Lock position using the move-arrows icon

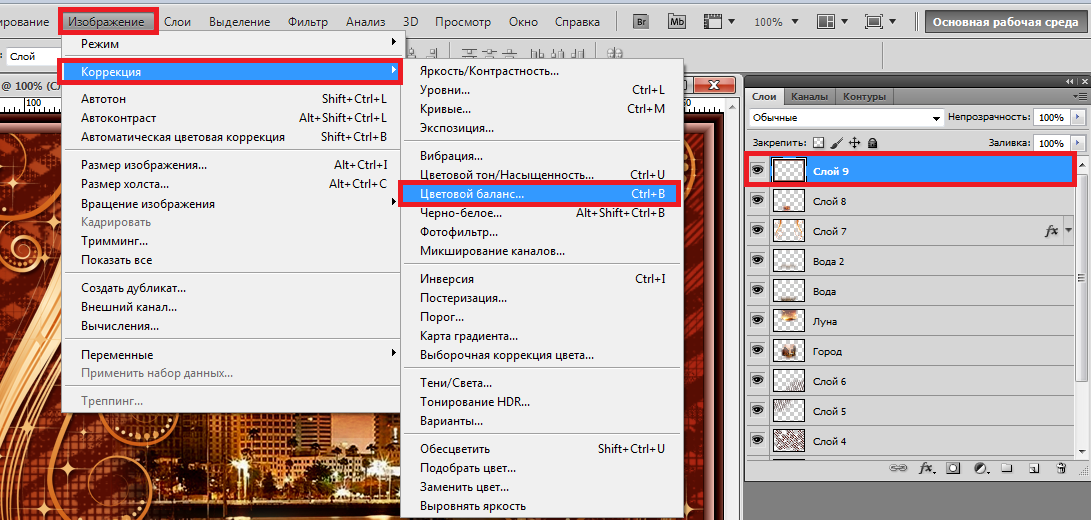tap(855, 143)
